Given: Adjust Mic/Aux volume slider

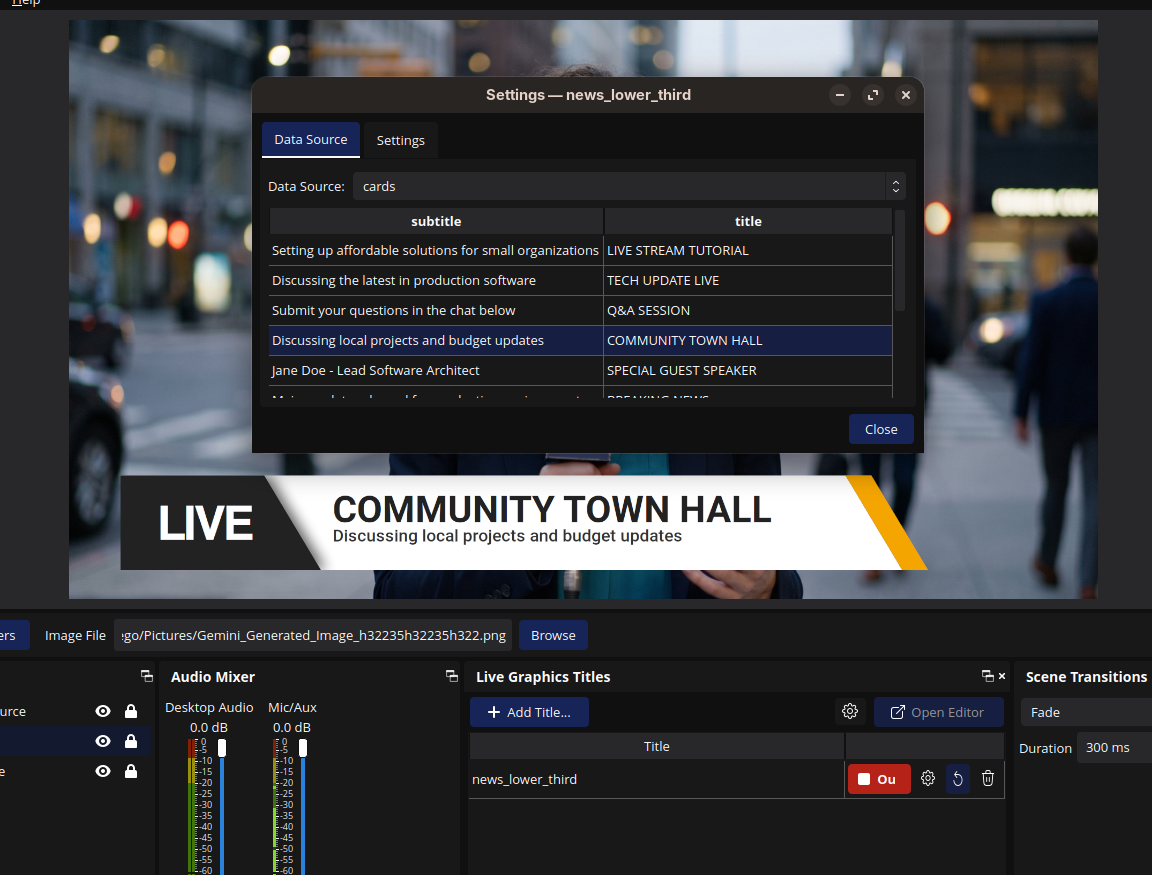Looking at the screenshot, I should [303, 748].
